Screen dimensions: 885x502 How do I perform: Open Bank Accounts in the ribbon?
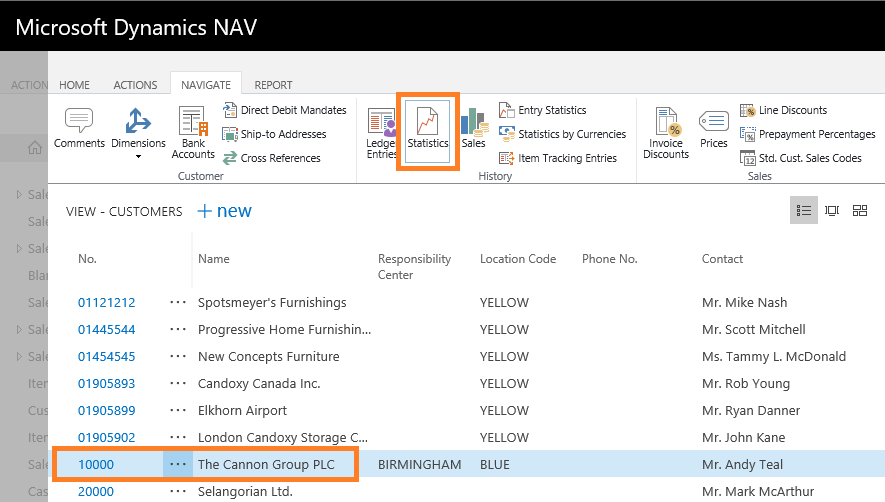pyautogui.click(x=193, y=133)
